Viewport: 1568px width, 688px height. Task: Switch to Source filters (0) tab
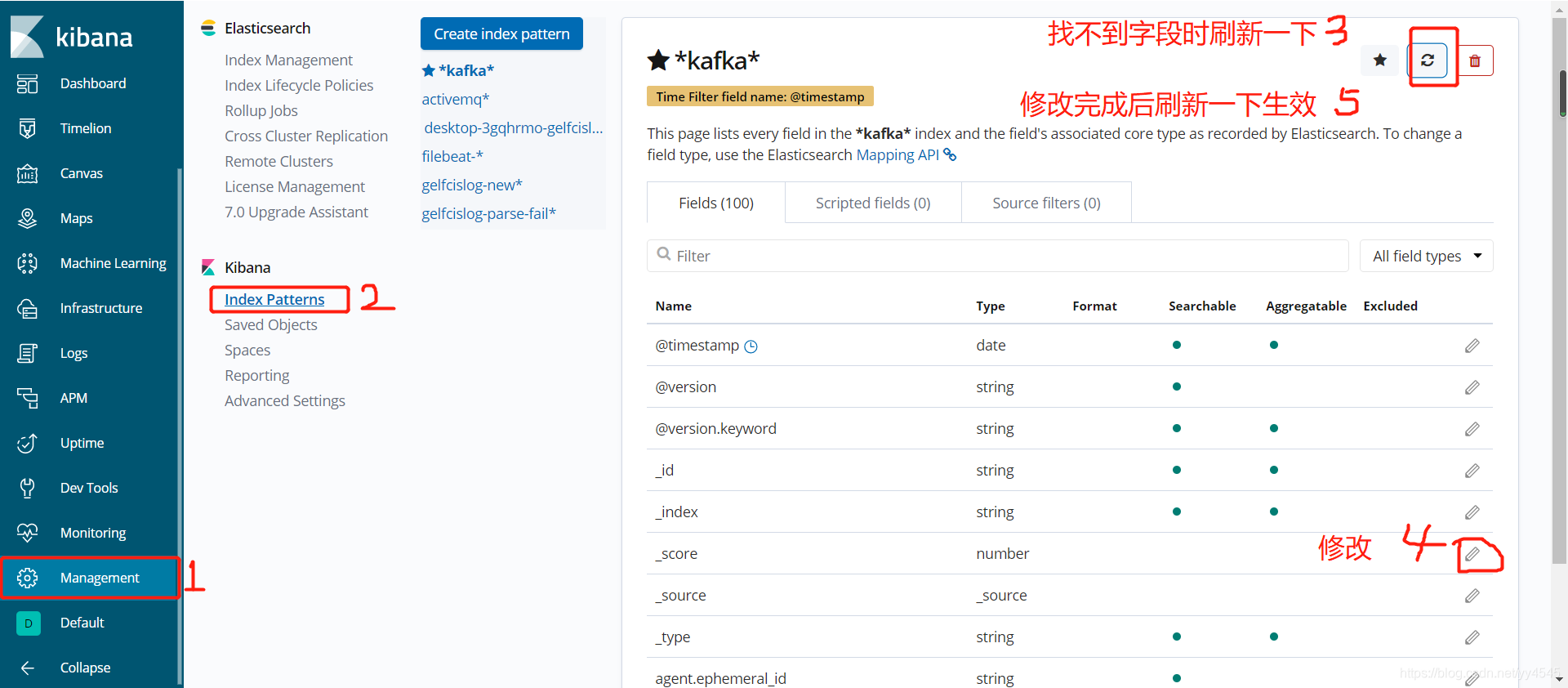(1046, 203)
